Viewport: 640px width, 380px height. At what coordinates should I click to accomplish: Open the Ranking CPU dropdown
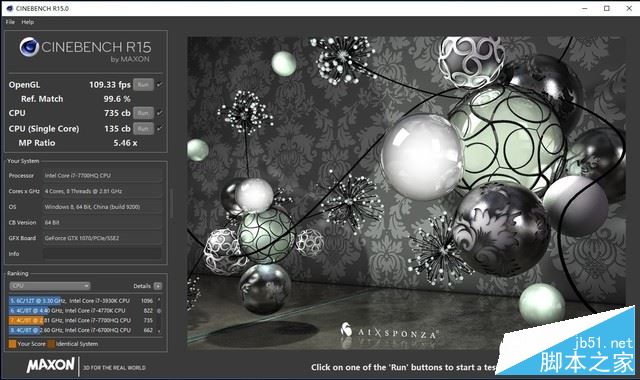pyautogui.click(x=49, y=286)
